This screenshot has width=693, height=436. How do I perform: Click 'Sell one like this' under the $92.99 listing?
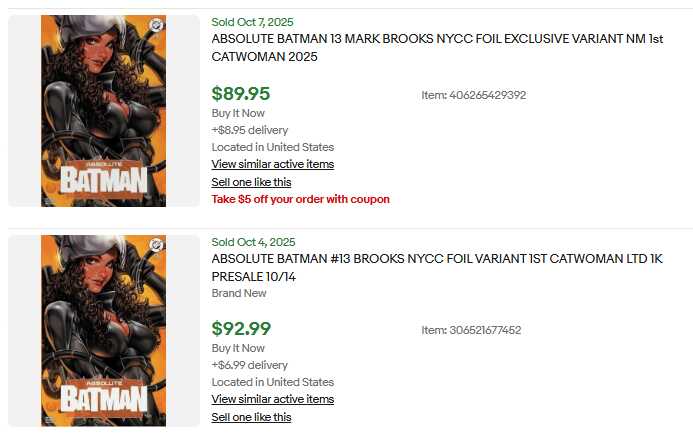(x=251, y=417)
